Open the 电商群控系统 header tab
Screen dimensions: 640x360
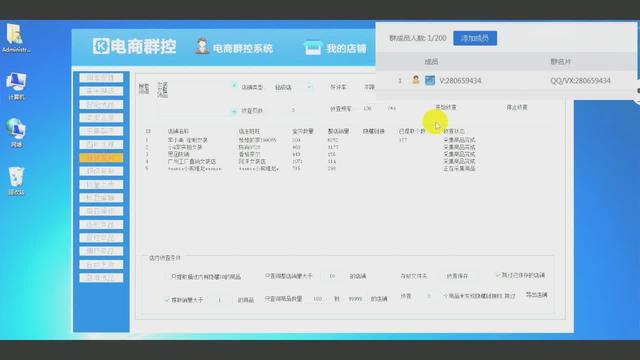tap(242, 49)
